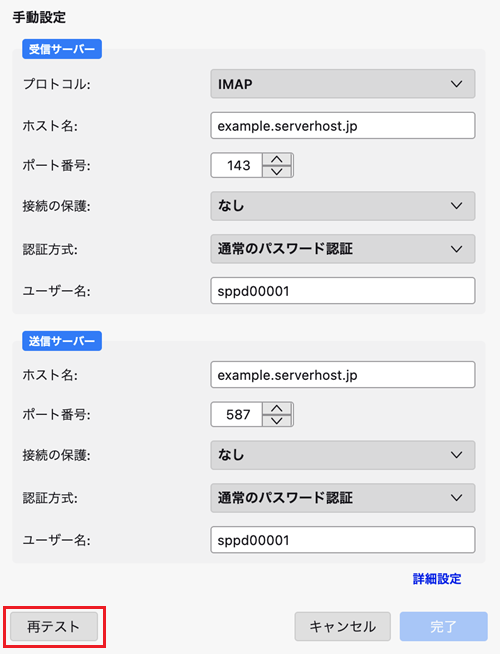The width and height of the screenshot is (500, 654).
Task: Click the 再テスト button
Action: click(54, 626)
